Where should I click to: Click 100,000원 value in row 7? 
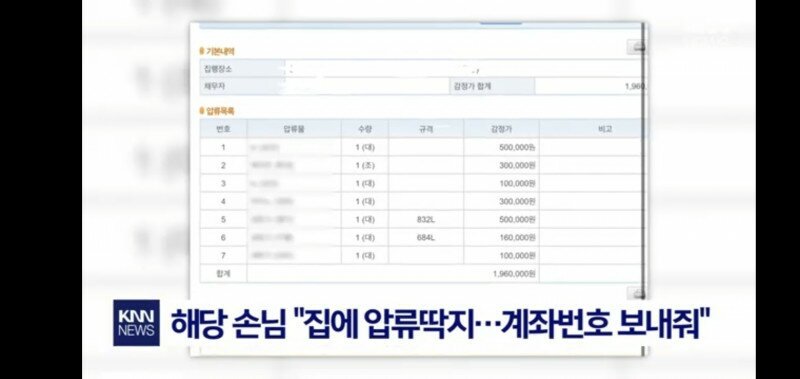tap(517, 255)
